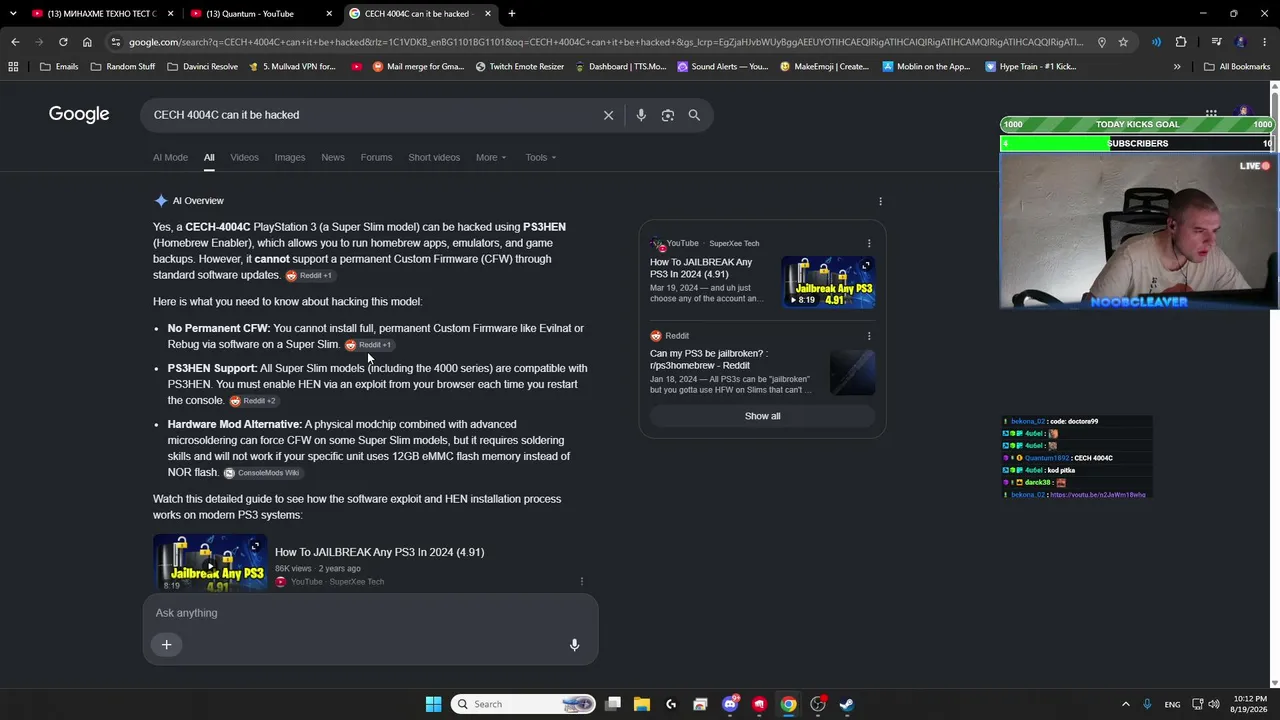Expand sources with Show all button
Screen dimensions: 1280x720
pos(763,416)
